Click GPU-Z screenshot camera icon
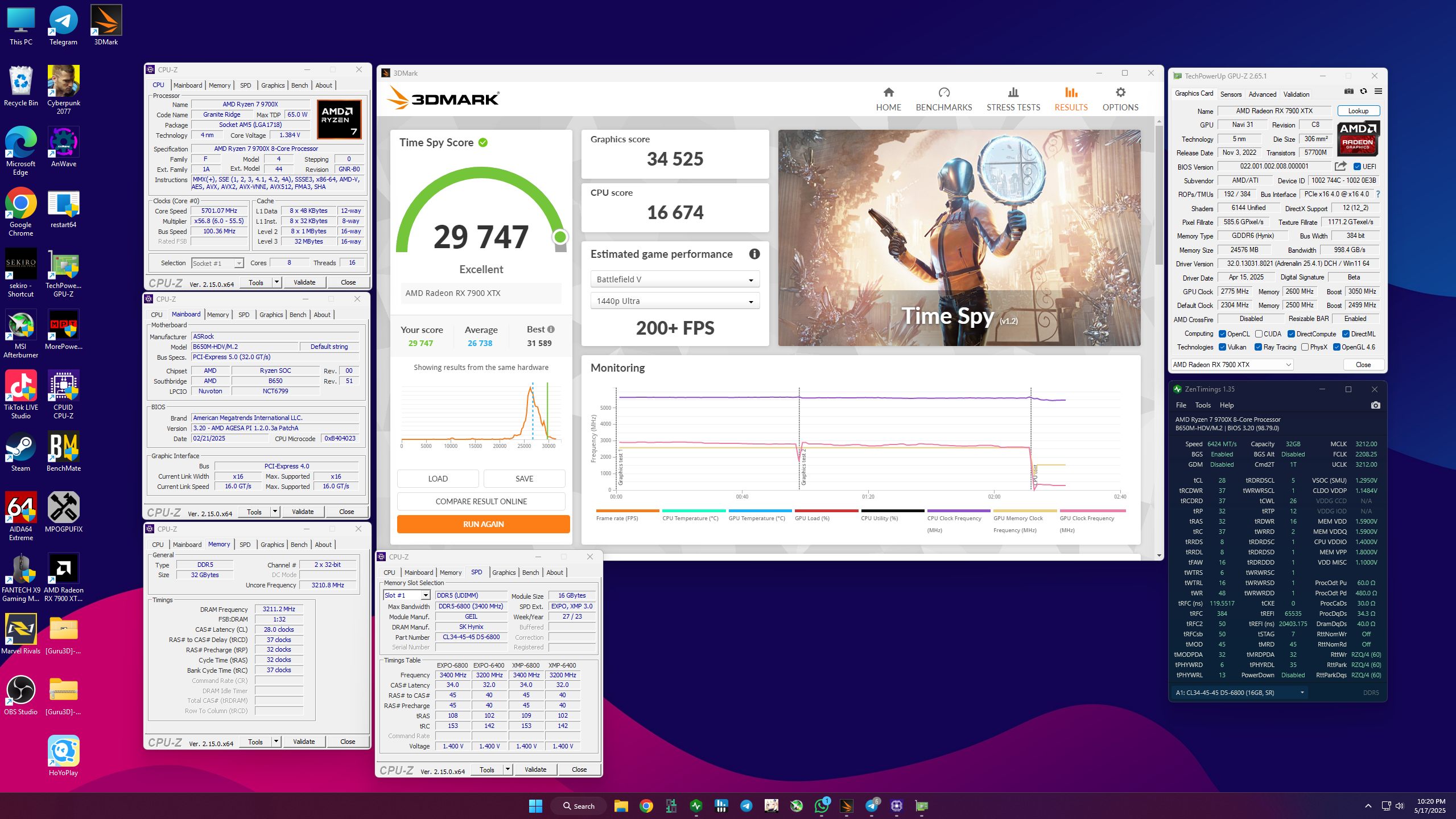The image size is (1456, 819). [1348, 91]
